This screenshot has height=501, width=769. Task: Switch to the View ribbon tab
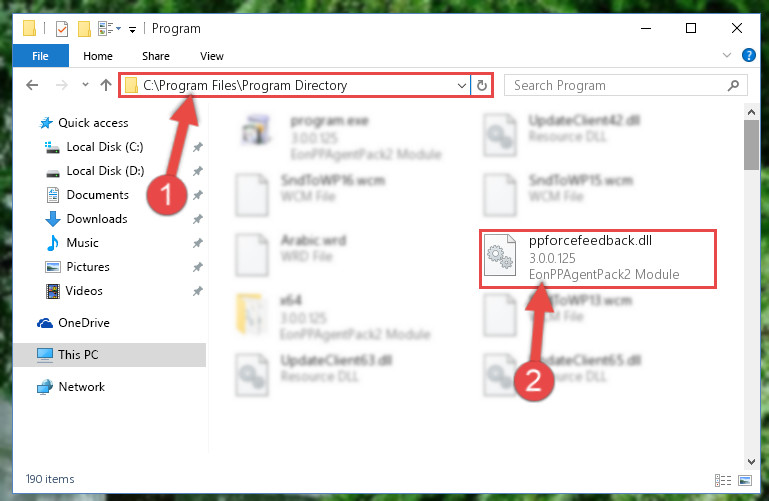tap(212, 56)
